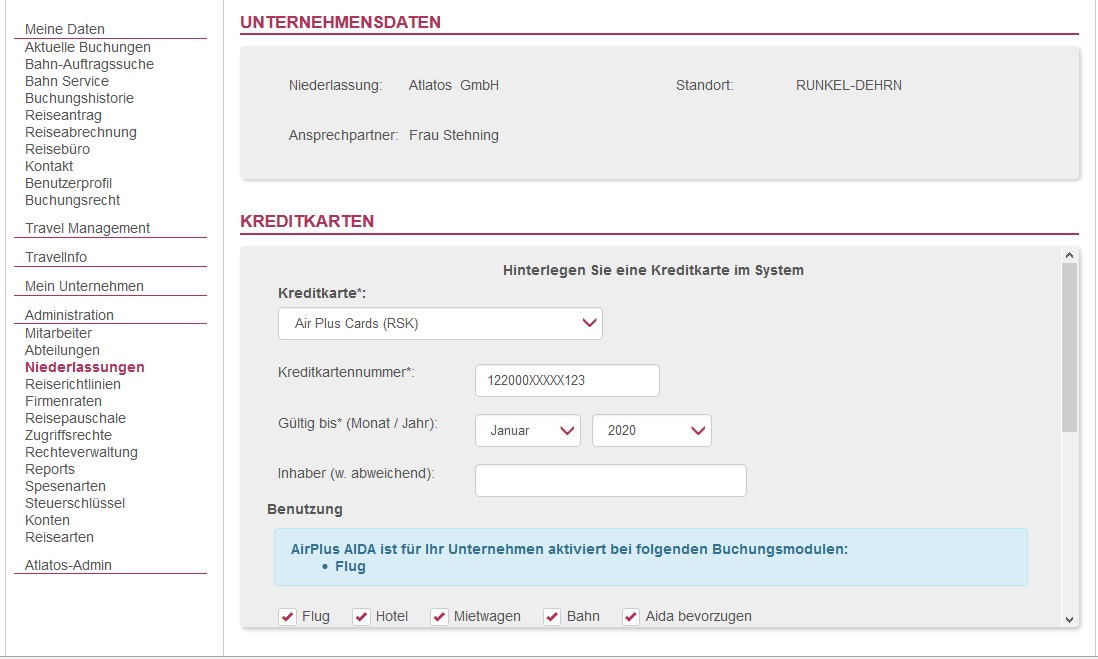The width and height of the screenshot is (1098, 659).
Task: Open the year dropdown showing 2020
Action: [x=652, y=431]
